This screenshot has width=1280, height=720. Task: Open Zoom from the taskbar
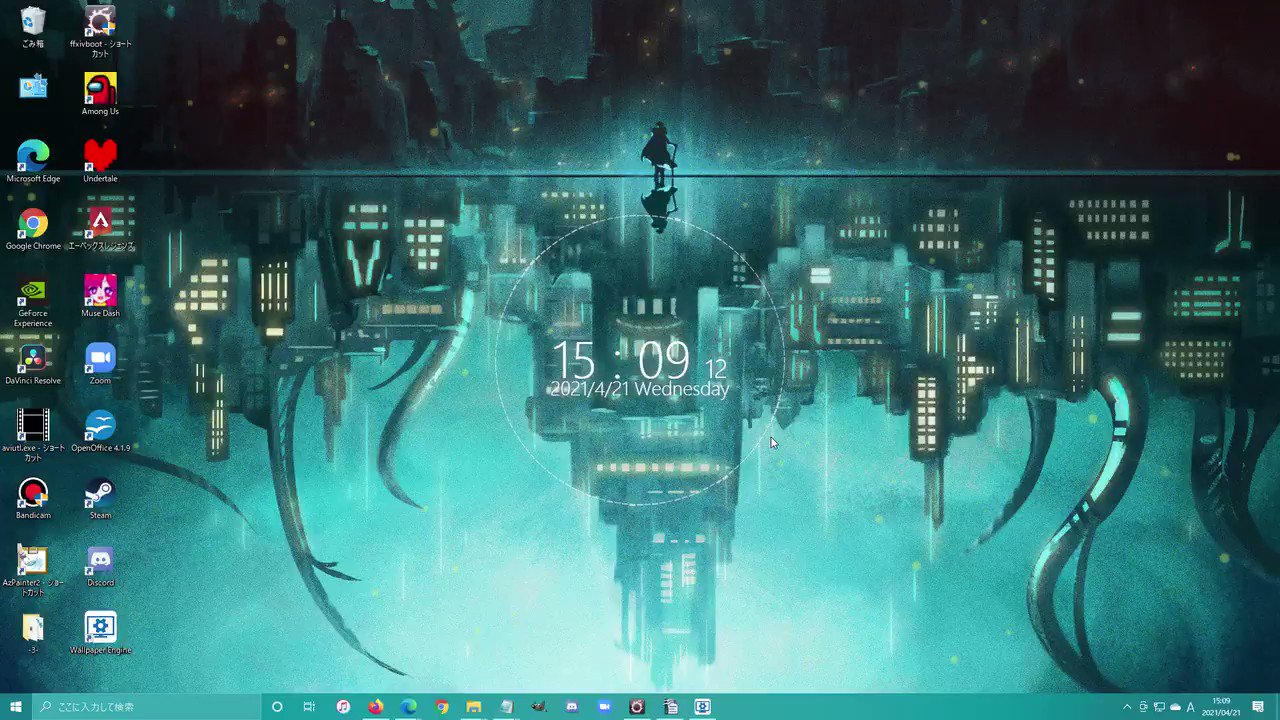604,707
